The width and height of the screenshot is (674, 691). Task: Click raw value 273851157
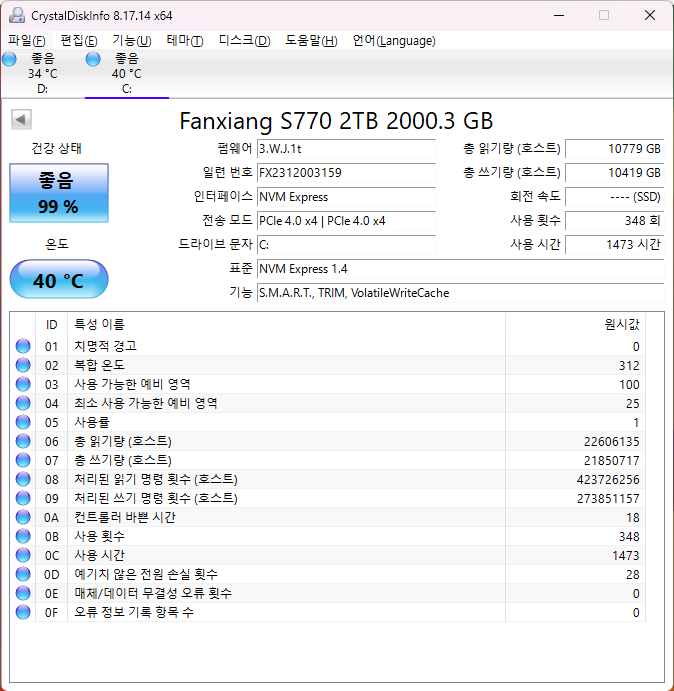coord(608,498)
